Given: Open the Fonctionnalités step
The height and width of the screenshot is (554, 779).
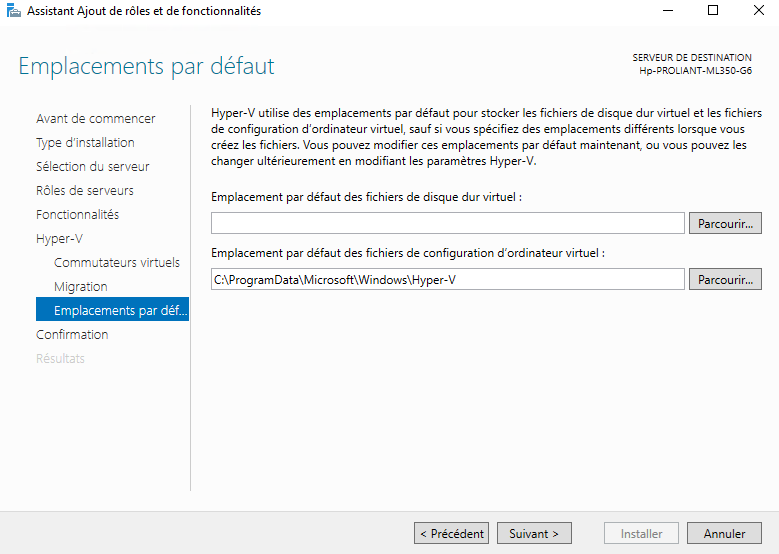Looking at the screenshot, I should click(77, 215).
